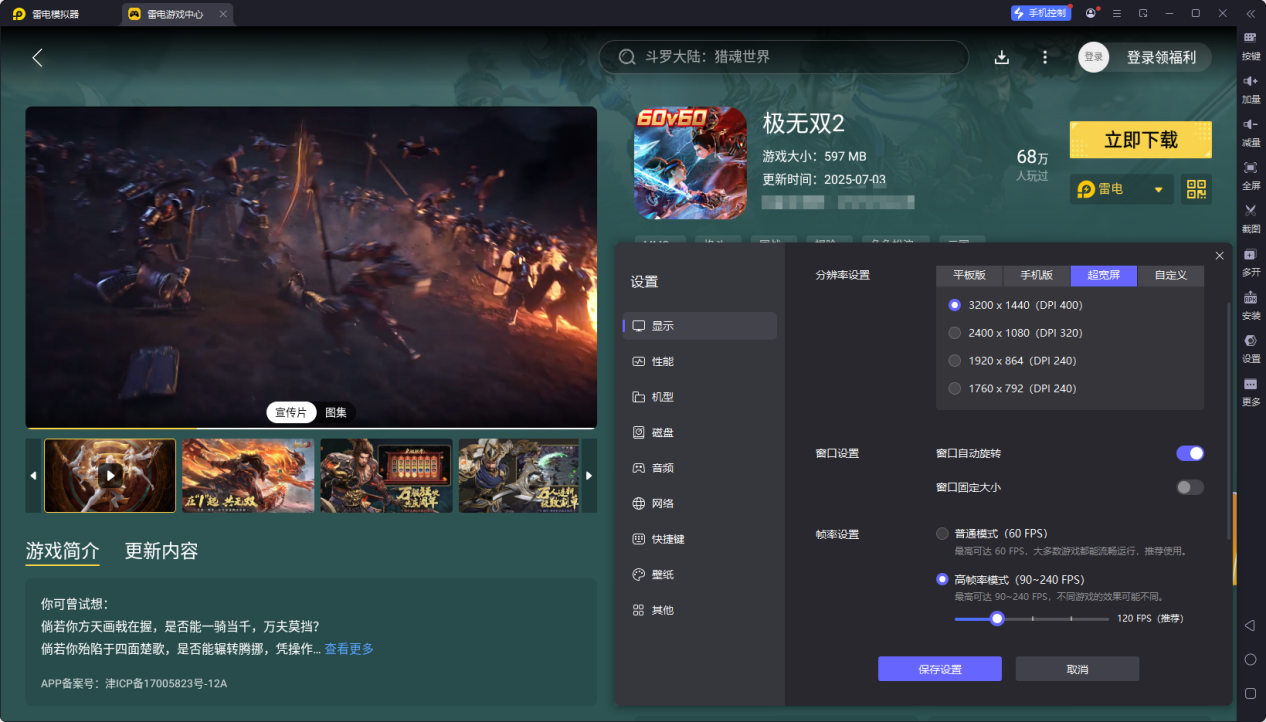This screenshot has height=722, width=1266.
Task: Switch to the 自定义 resolution tab
Action: click(1170, 274)
